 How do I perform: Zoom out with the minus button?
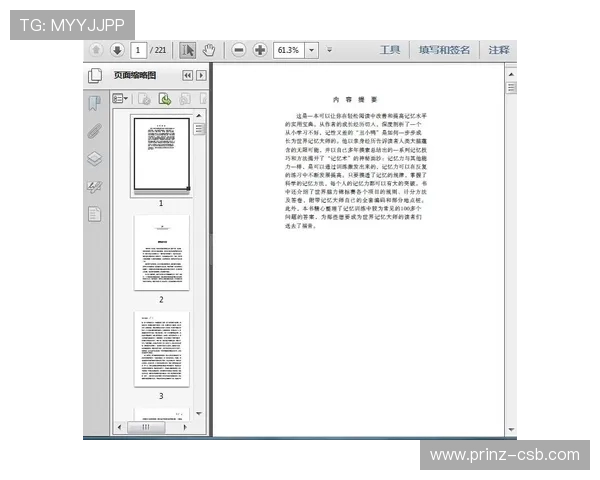click(238, 50)
